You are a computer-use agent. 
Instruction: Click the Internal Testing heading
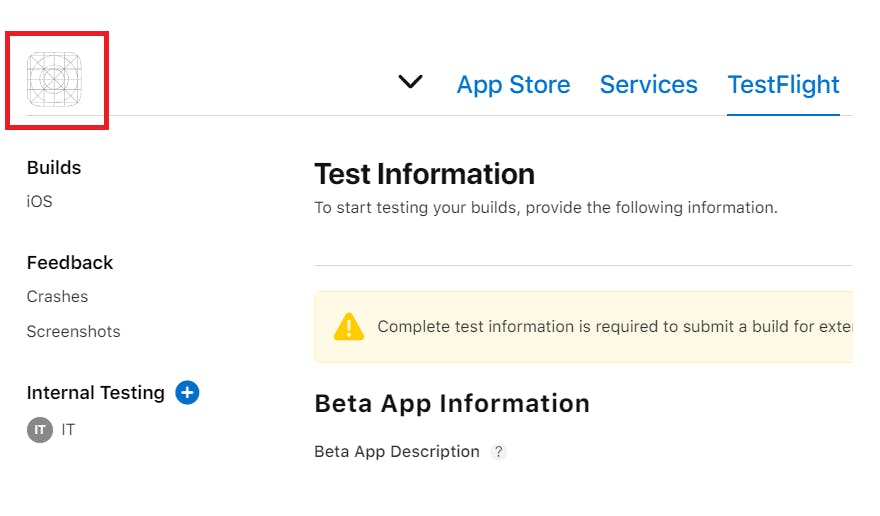click(x=95, y=393)
